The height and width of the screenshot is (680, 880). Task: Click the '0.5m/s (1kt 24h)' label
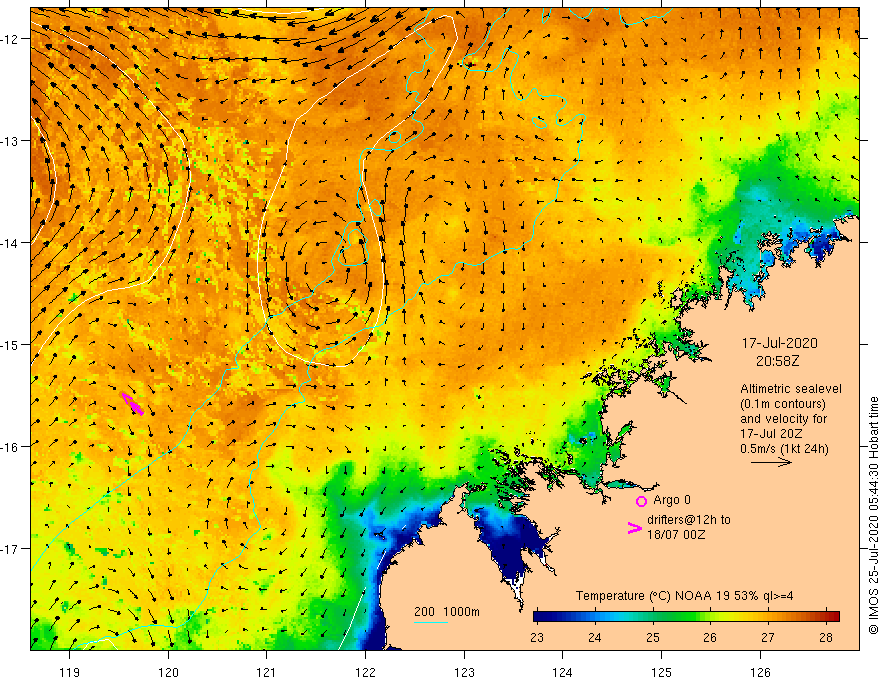(784, 449)
